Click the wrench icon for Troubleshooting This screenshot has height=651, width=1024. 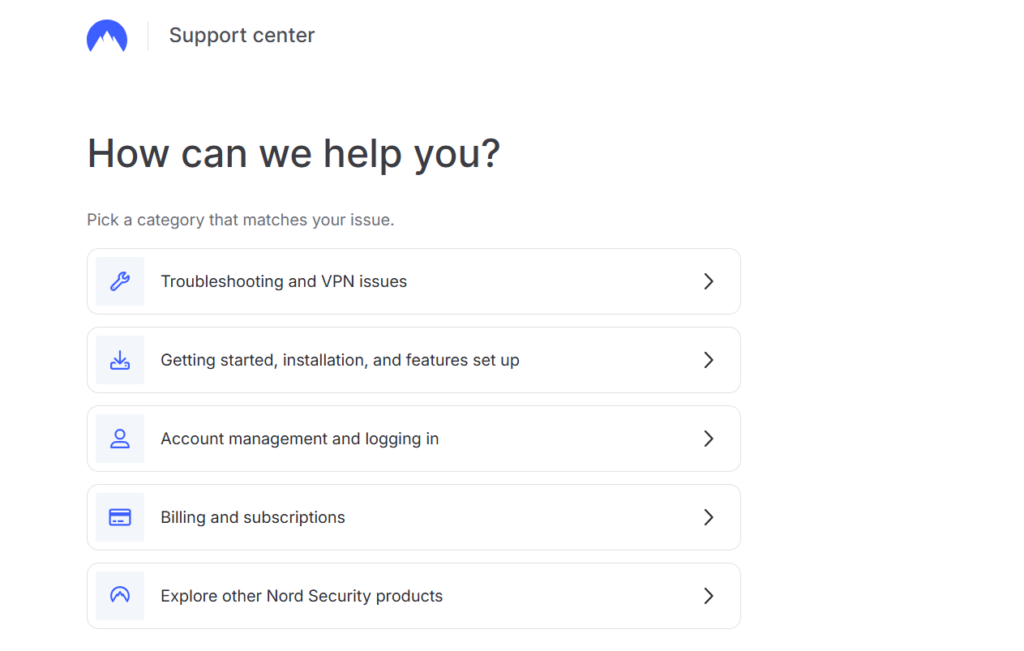pos(120,282)
